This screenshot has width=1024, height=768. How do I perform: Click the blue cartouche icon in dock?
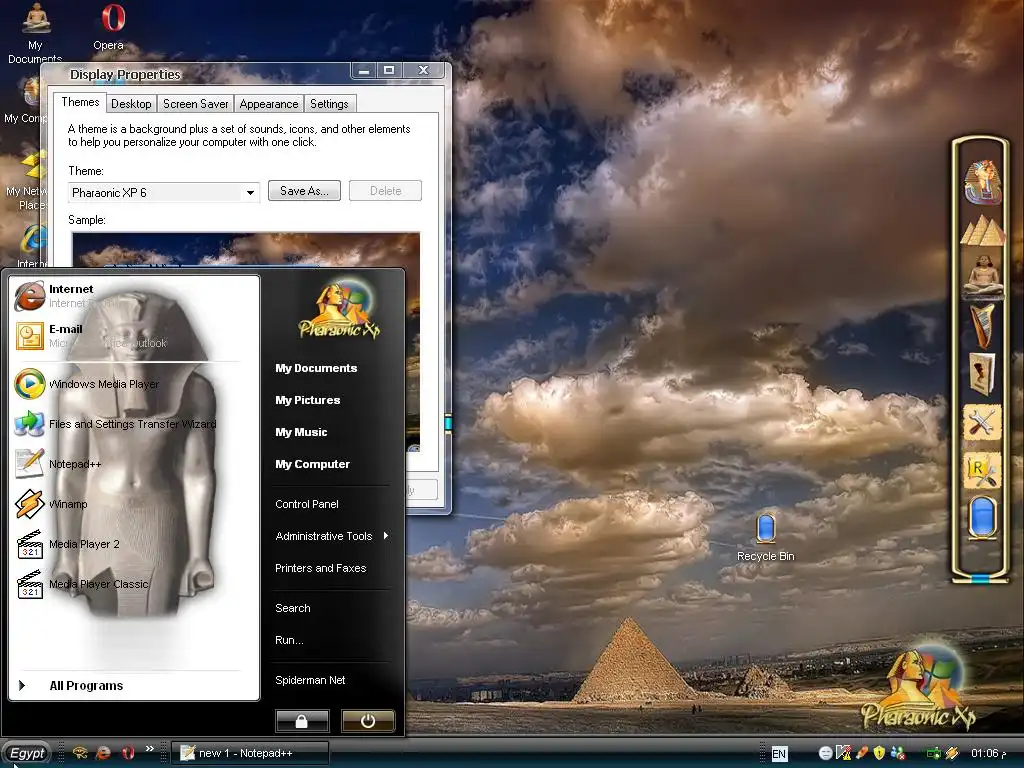click(x=982, y=517)
